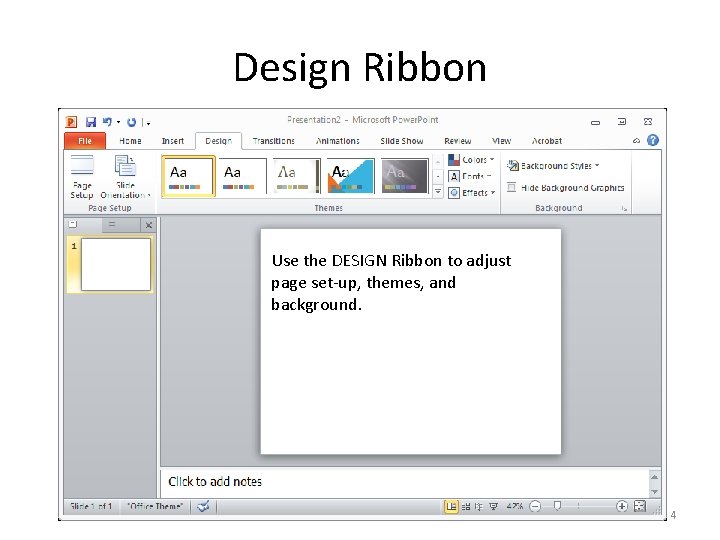Screen dimensions: 720x540
Task: Click the spell check status icon
Action: [x=203, y=506]
